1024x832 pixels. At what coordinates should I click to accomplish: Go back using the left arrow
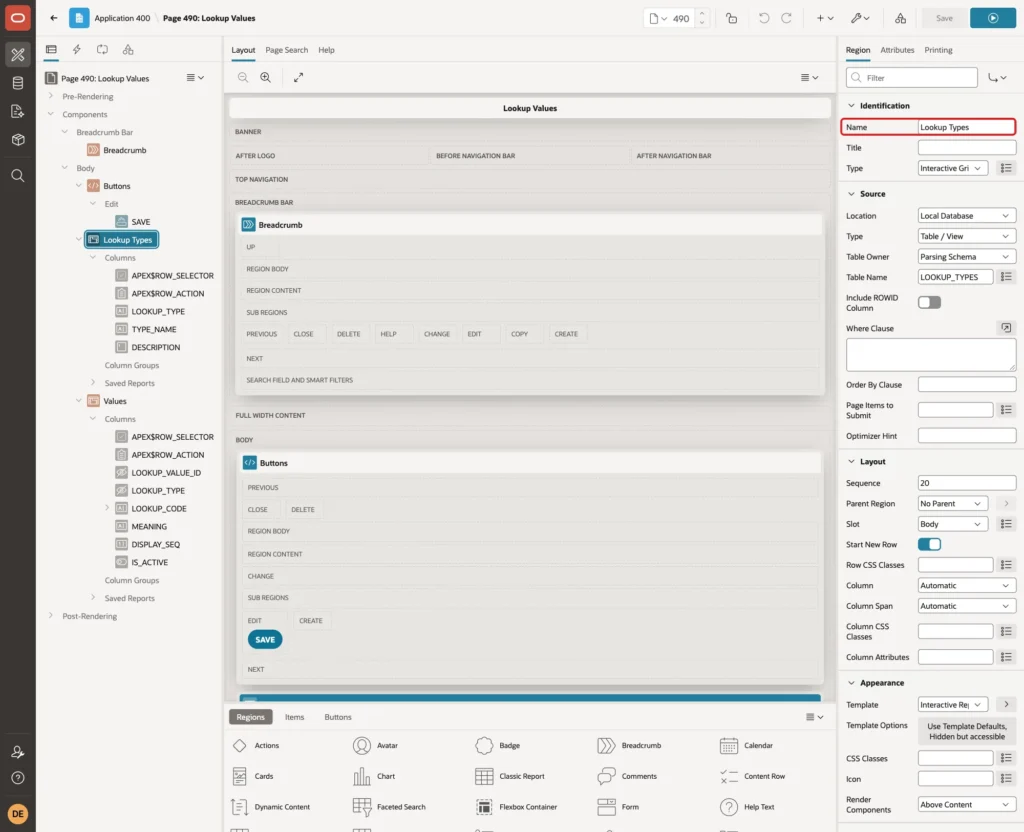pos(54,18)
